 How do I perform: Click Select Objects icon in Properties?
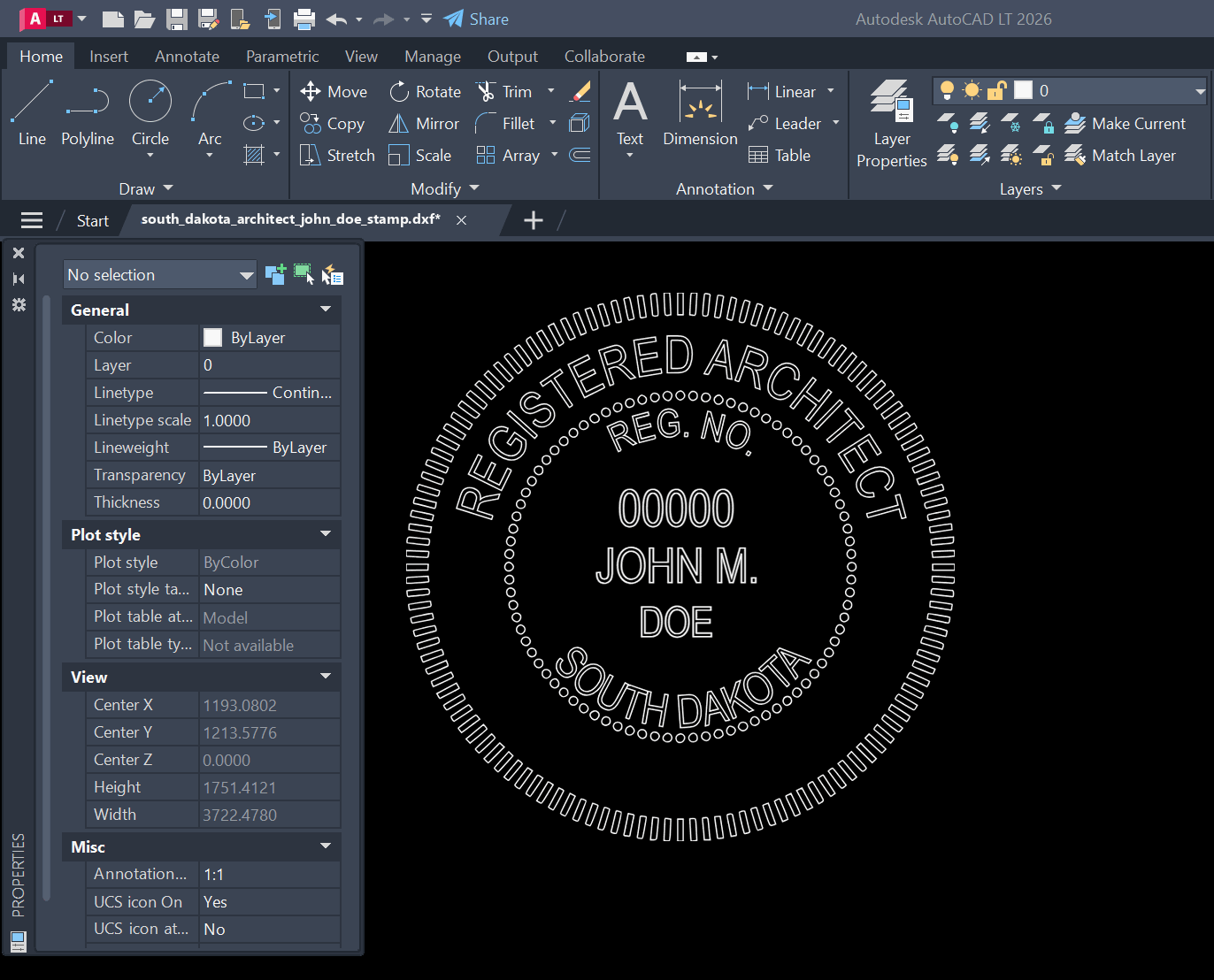[303, 274]
